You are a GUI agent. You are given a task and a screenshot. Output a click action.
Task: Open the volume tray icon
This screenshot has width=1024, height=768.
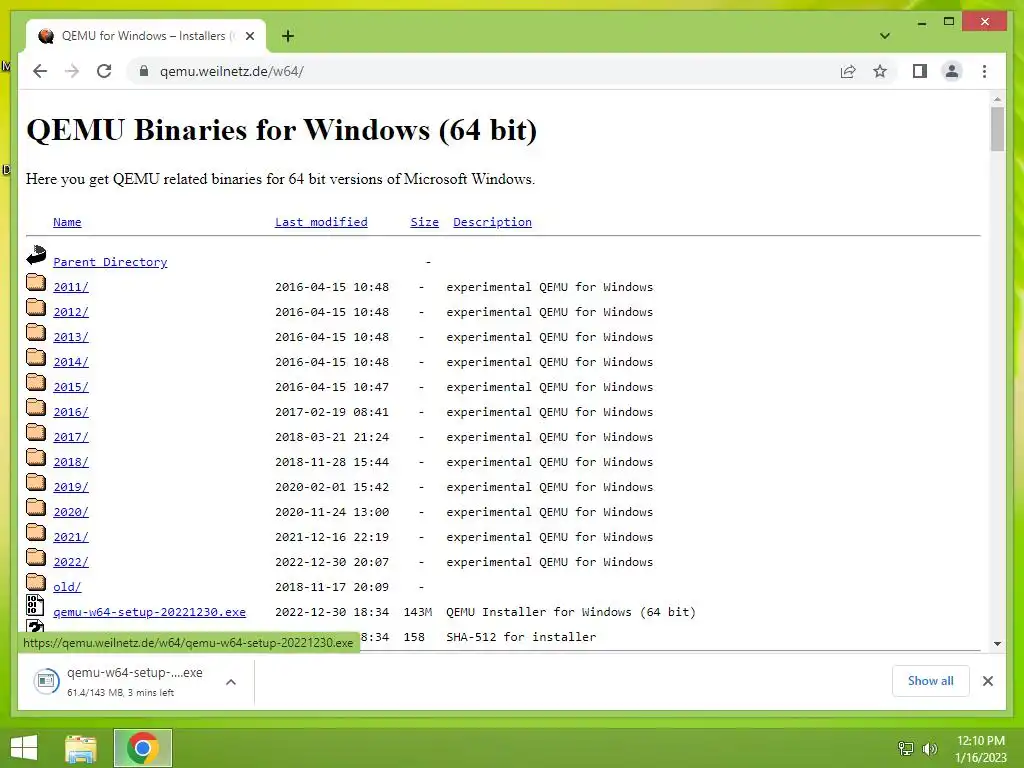[x=930, y=748]
